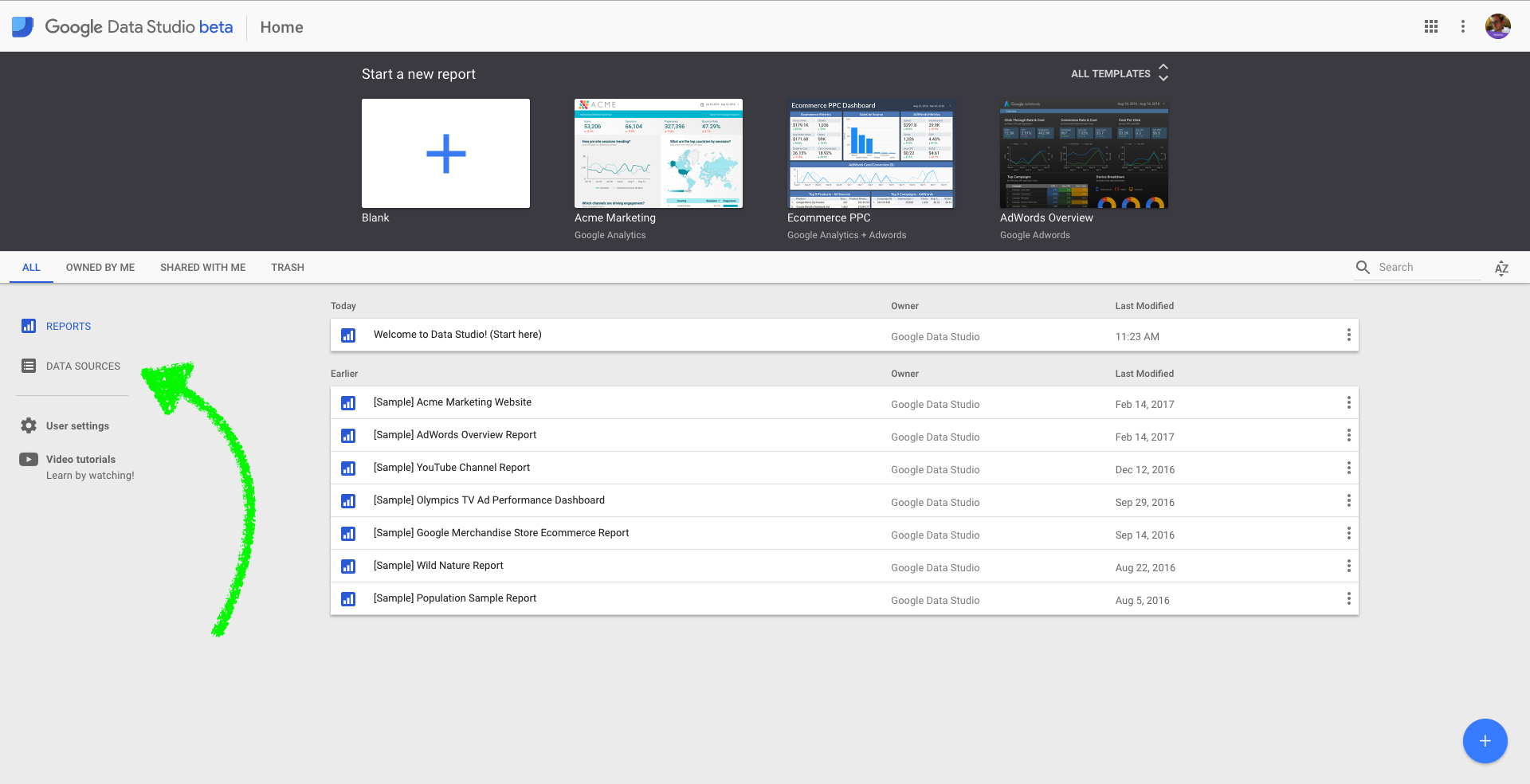Click the search magnifier icon

pos(1363,268)
